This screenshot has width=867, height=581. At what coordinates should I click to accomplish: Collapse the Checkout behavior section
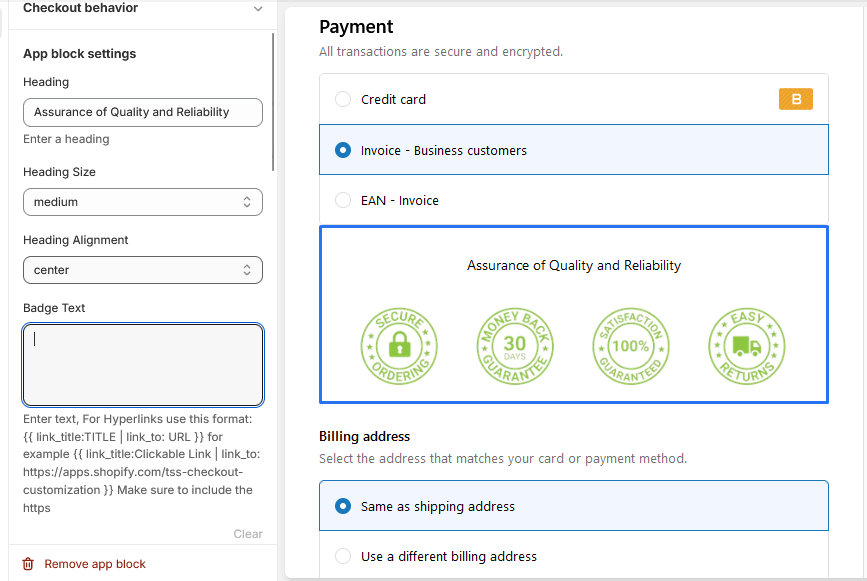[x=258, y=9]
